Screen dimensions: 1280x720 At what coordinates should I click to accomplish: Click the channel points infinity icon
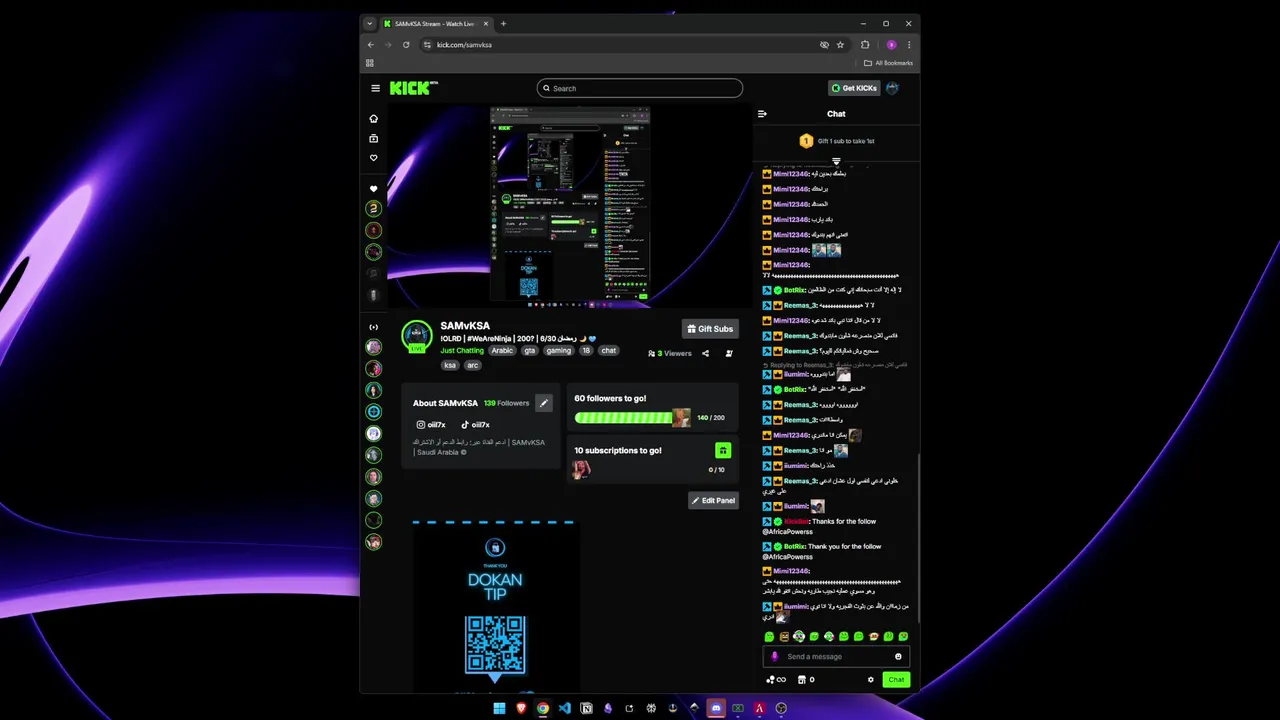[x=776, y=680]
